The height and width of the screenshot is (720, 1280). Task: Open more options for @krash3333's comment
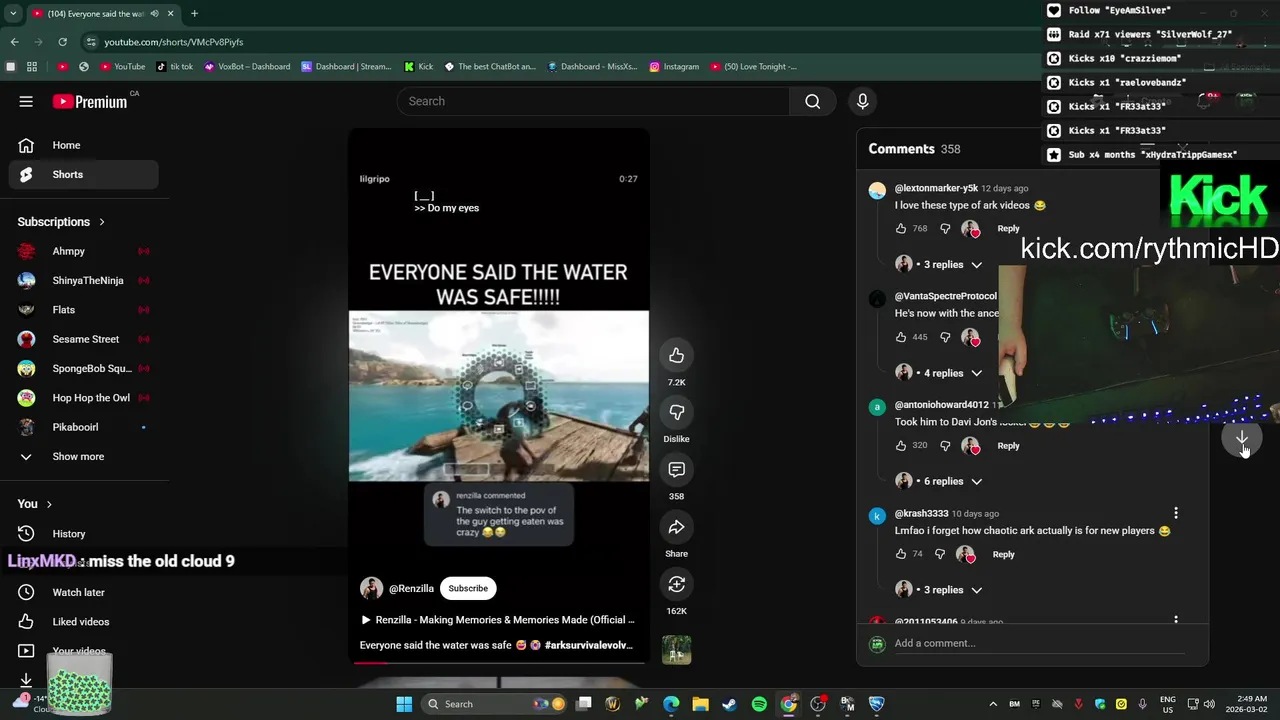point(1176,513)
